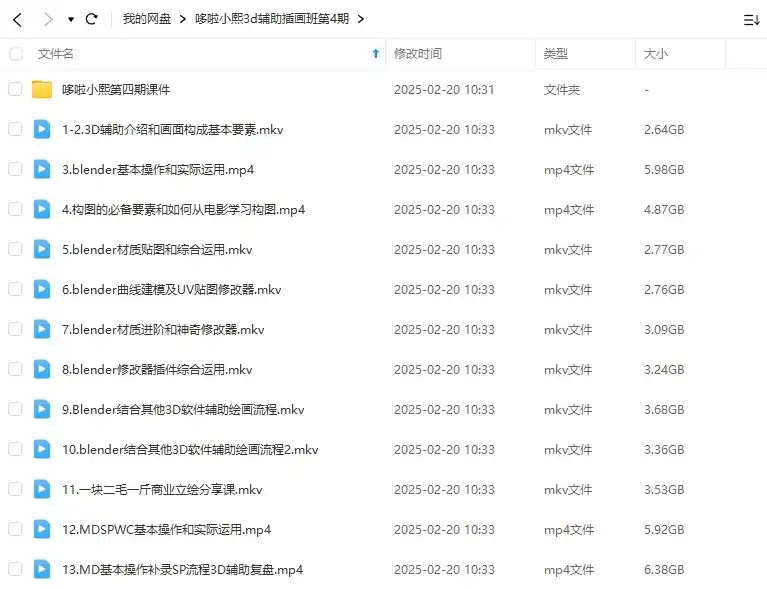The image size is (767, 589).
Task: Go back with the left arrow
Action: coord(18,20)
